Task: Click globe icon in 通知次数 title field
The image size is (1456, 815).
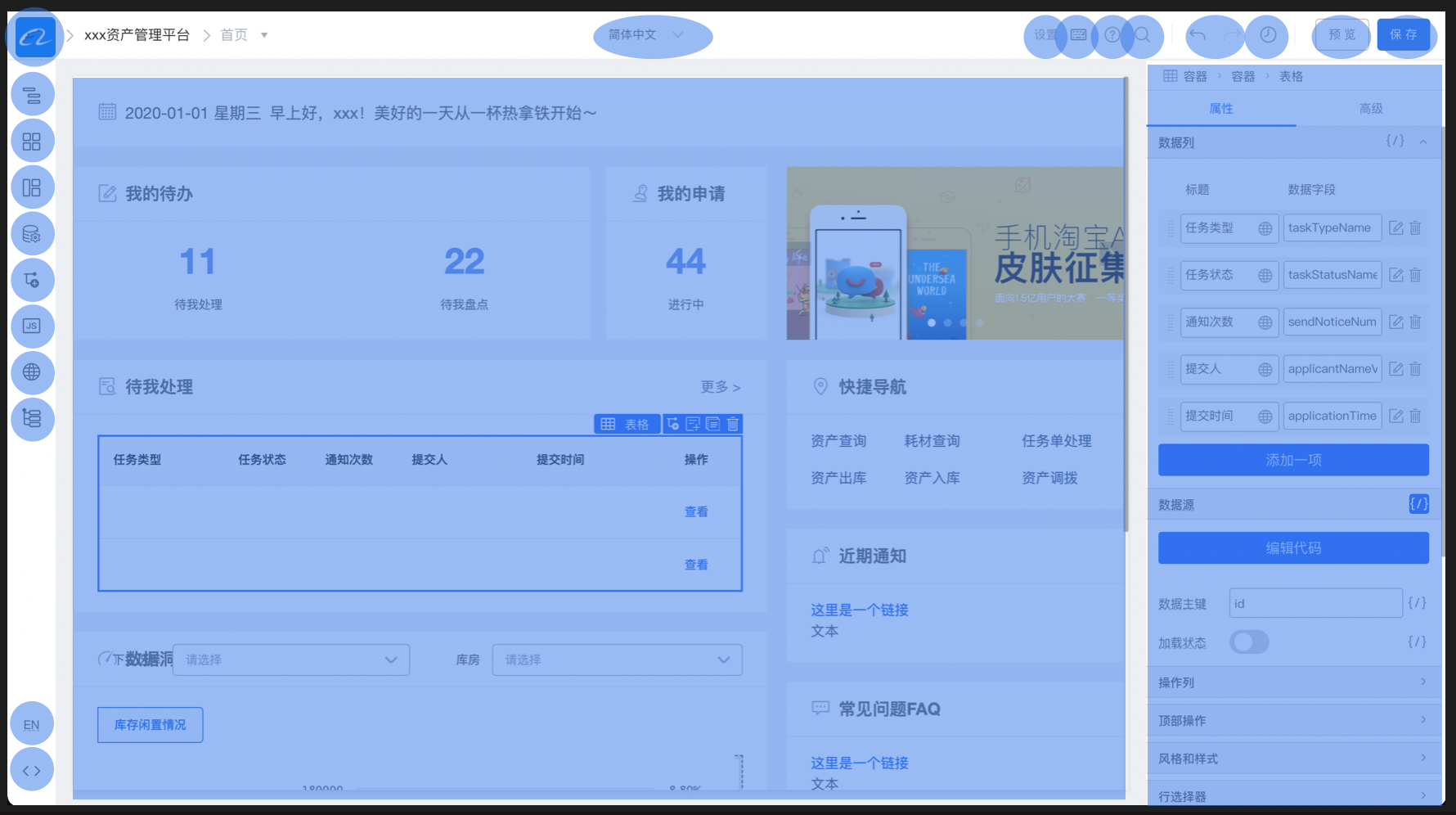Action: click(x=1265, y=322)
